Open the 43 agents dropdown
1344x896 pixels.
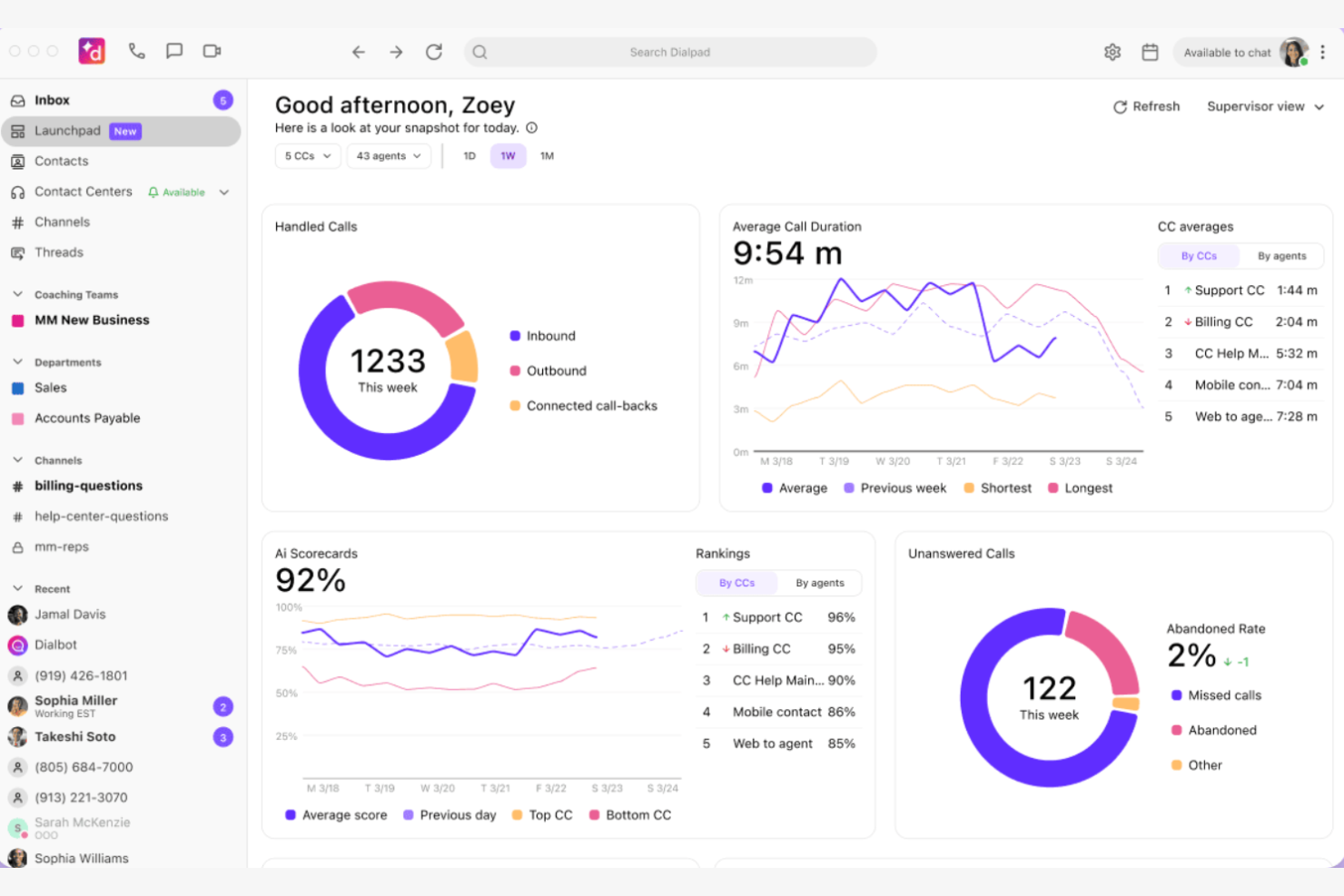click(x=389, y=156)
